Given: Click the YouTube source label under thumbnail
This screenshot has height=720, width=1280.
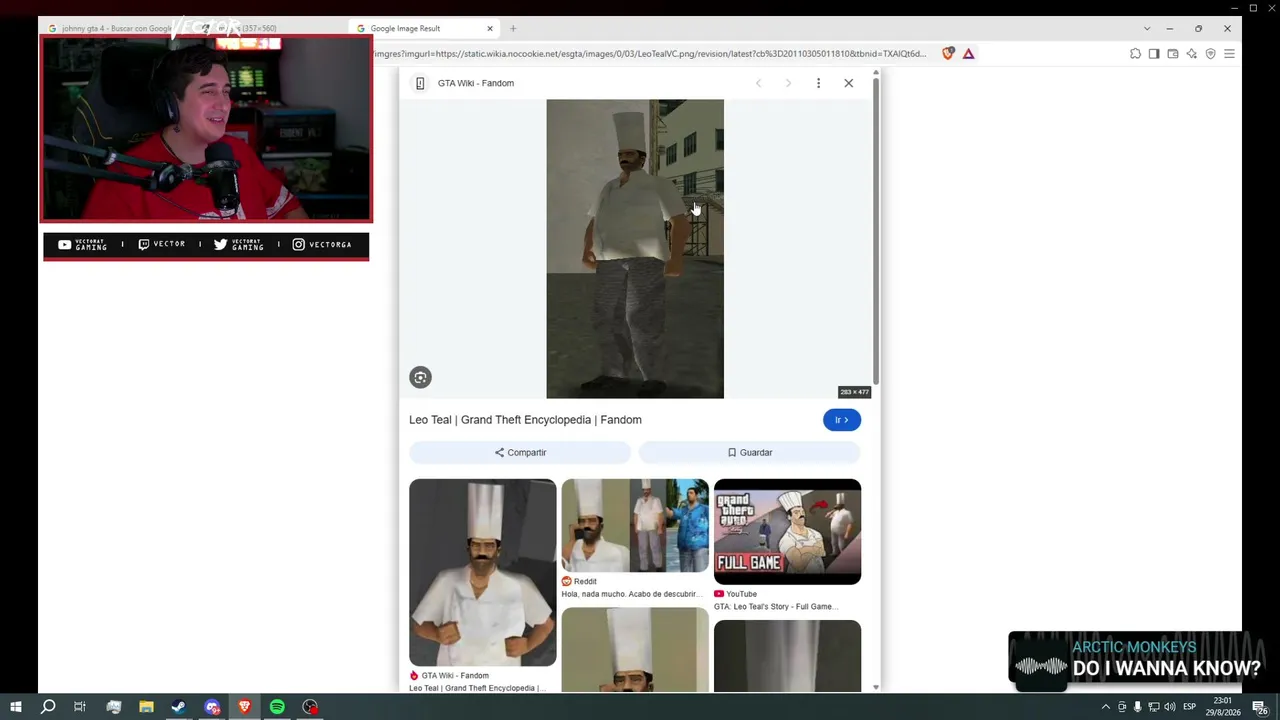Looking at the screenshot, I should coord(735,594).
